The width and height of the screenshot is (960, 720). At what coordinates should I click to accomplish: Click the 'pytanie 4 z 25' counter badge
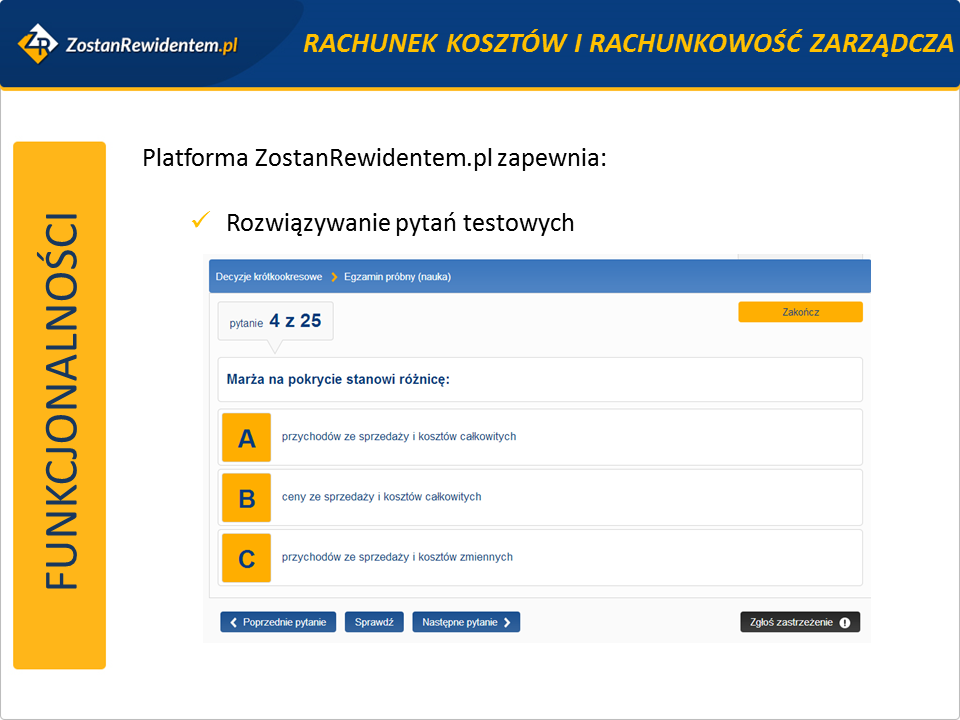[x=276, y=322]
